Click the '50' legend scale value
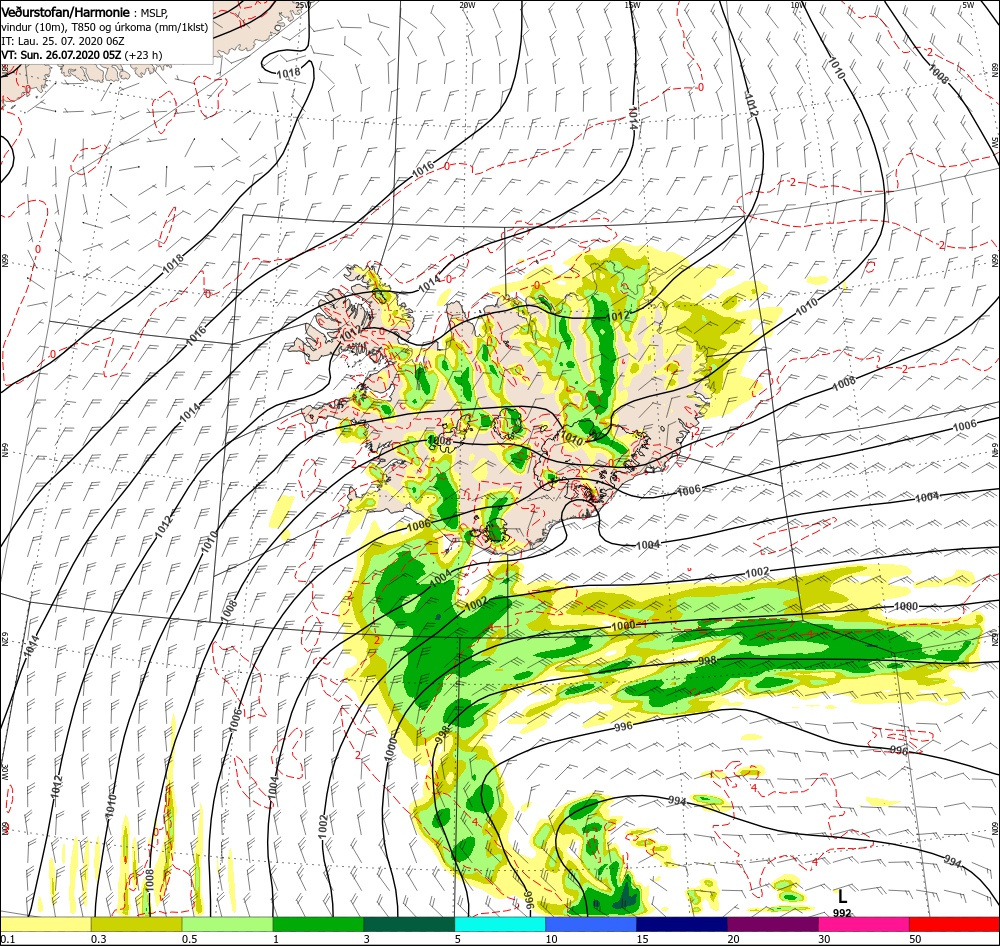Screen dimensions: 1000x946 [915, 939]
